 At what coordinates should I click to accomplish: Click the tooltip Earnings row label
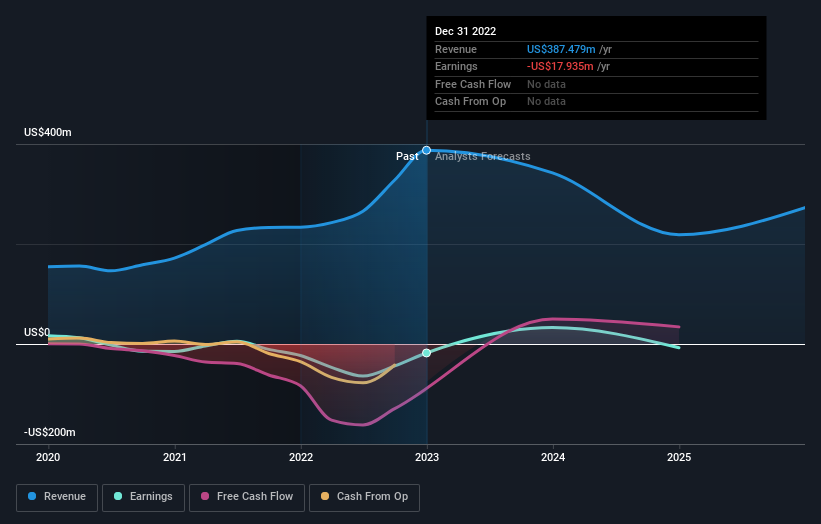click(x=456, y=66)
